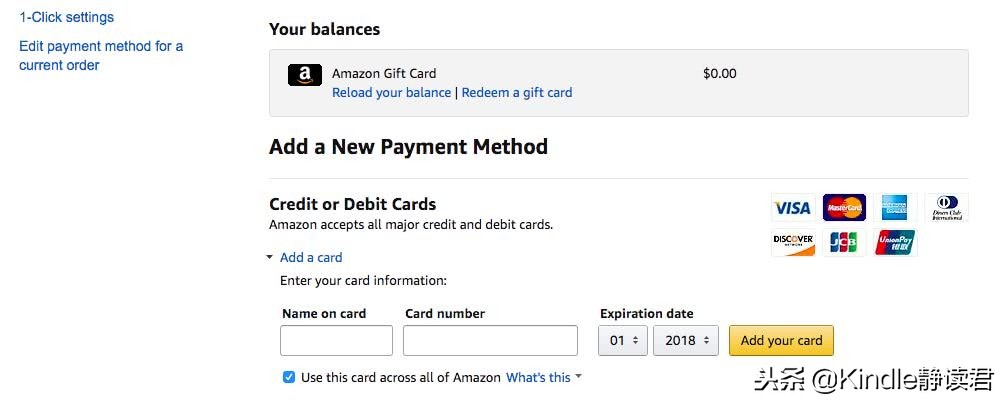Click the MasterCard logo

844,208
